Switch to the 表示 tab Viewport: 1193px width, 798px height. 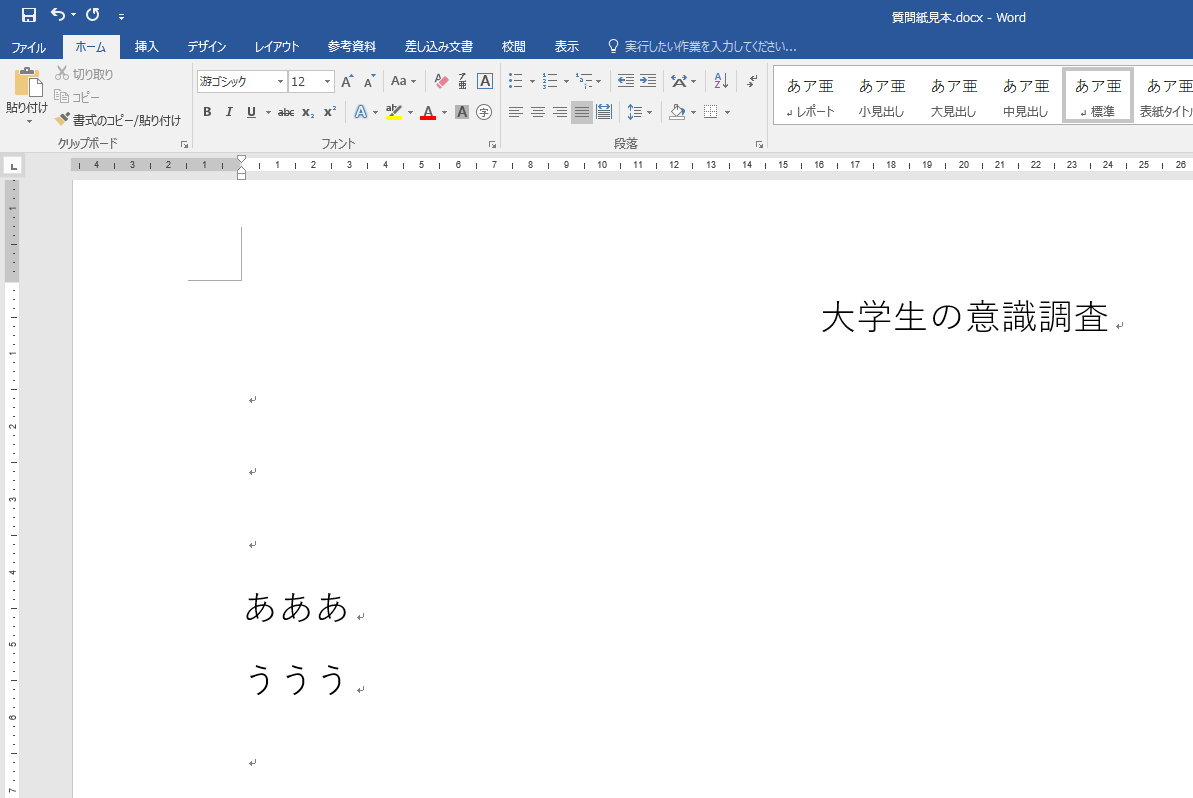click(x=566, y=47)
